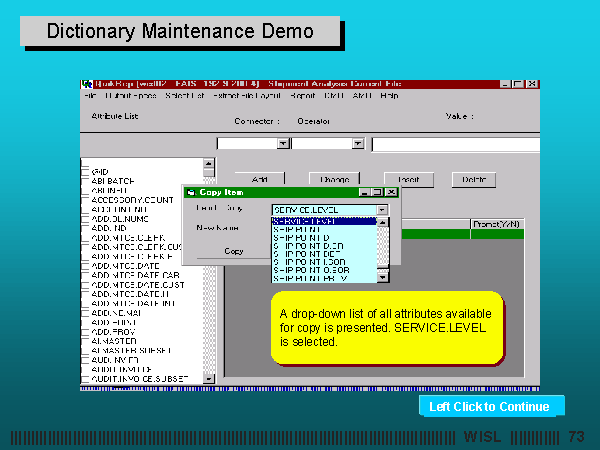The width and height of the screenshot is (600, 450).
Task: Click the application icon in main title bar
Action: 86,84
